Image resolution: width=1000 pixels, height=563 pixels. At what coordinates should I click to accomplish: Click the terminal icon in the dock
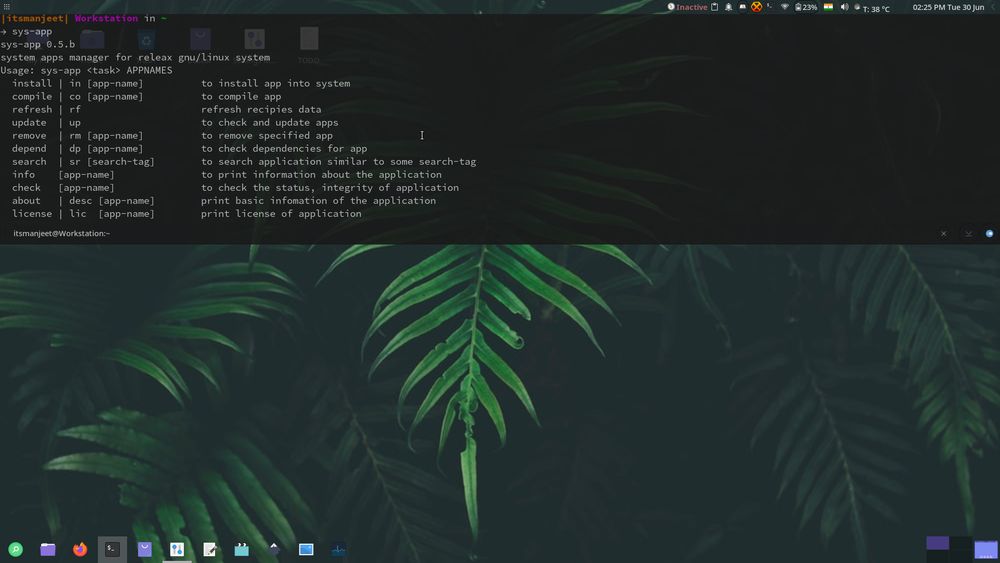point(112,549)
